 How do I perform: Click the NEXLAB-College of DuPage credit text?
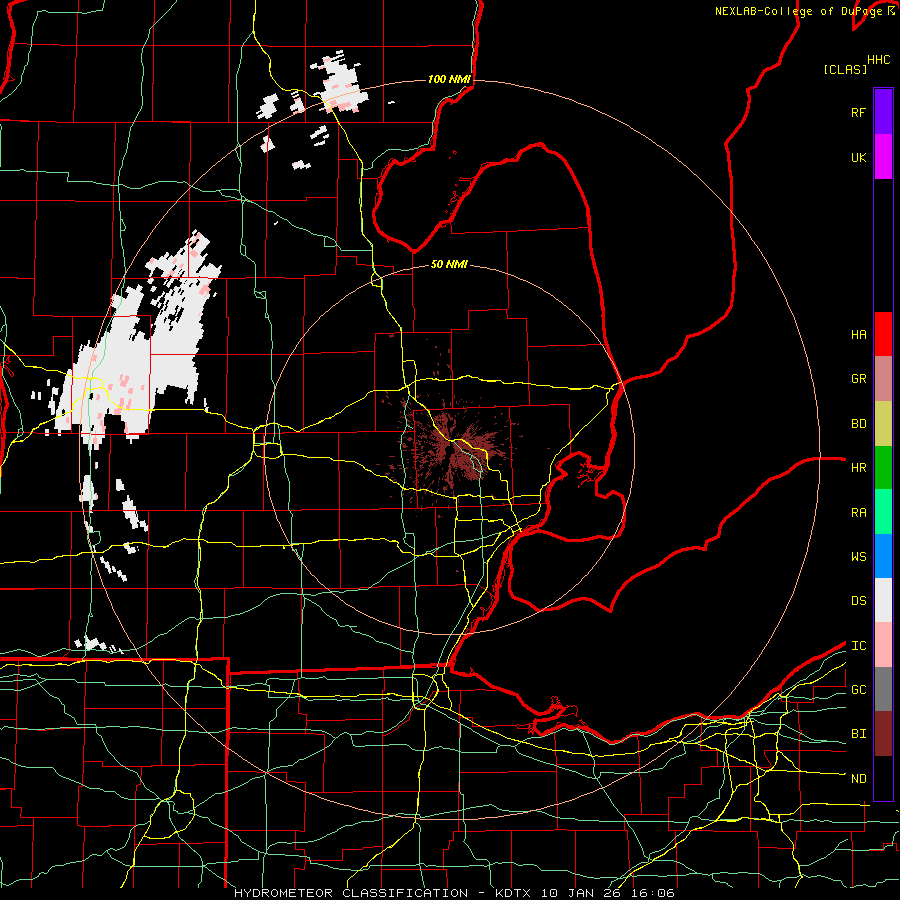click(x=798, y=11)
